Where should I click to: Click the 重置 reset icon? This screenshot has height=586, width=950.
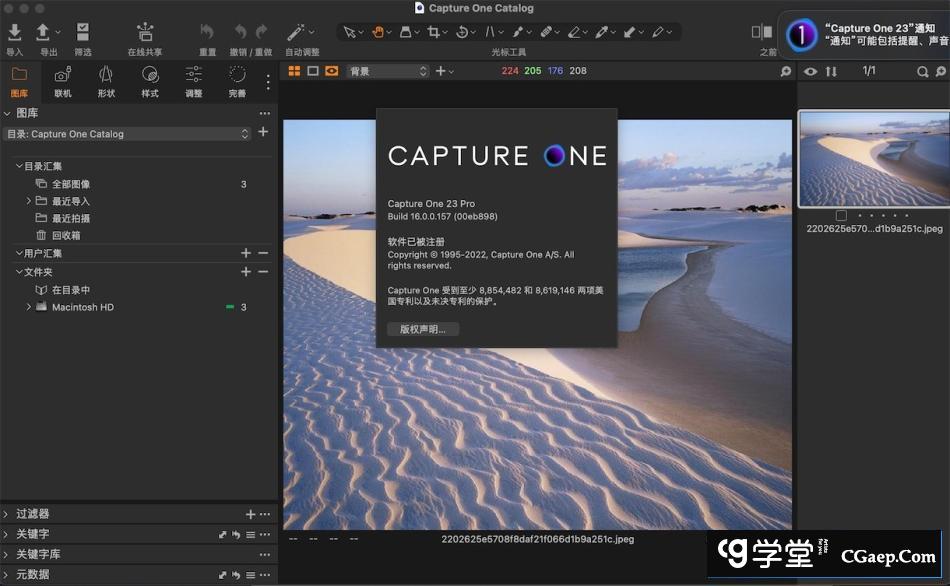pyautogui.click(x=207, y=33)
